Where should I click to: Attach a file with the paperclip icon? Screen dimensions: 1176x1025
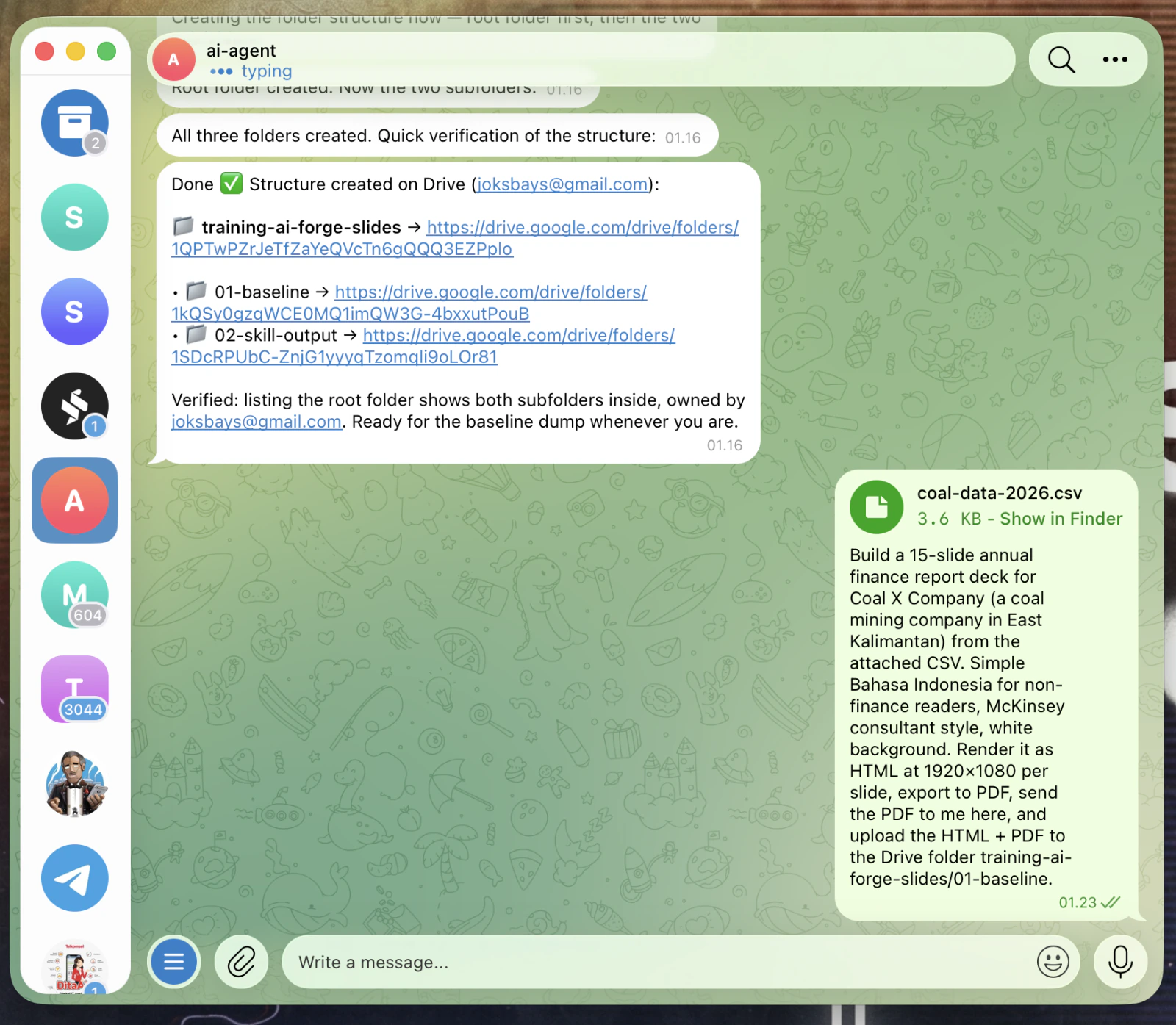click(x=241, y=961)
